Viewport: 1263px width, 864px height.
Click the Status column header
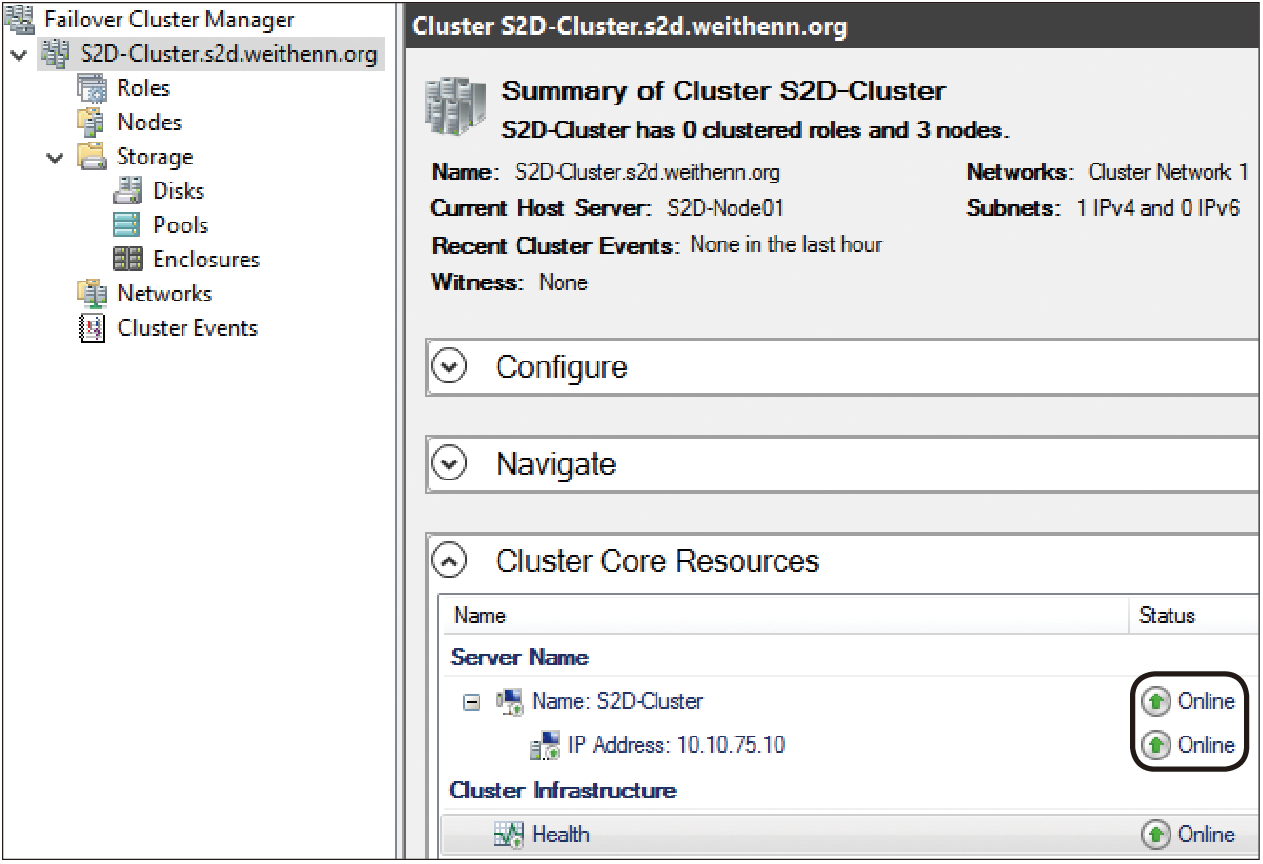coord(1194,615)
